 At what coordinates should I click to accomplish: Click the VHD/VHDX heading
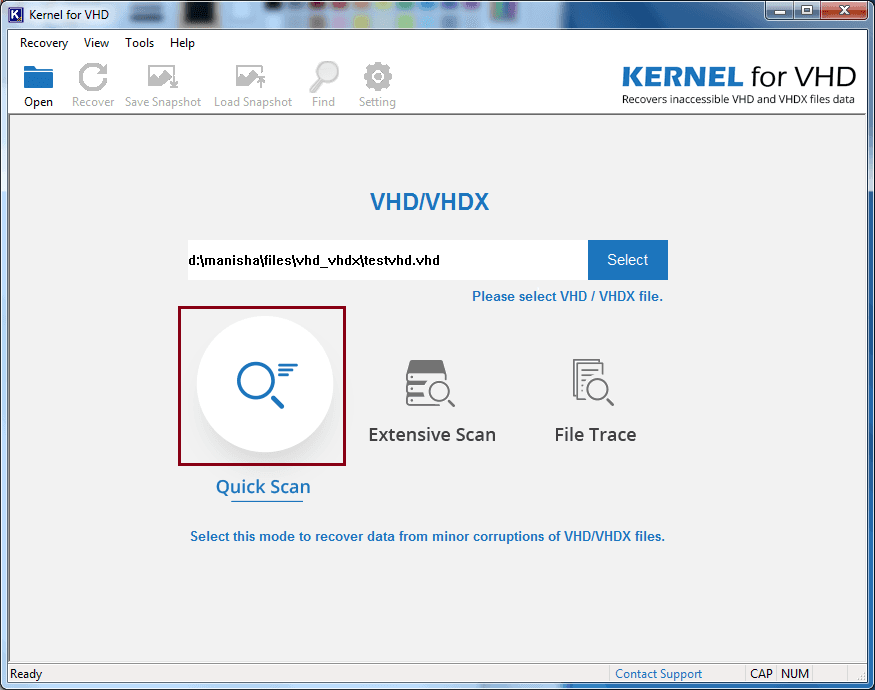click(x=430, y=202)
